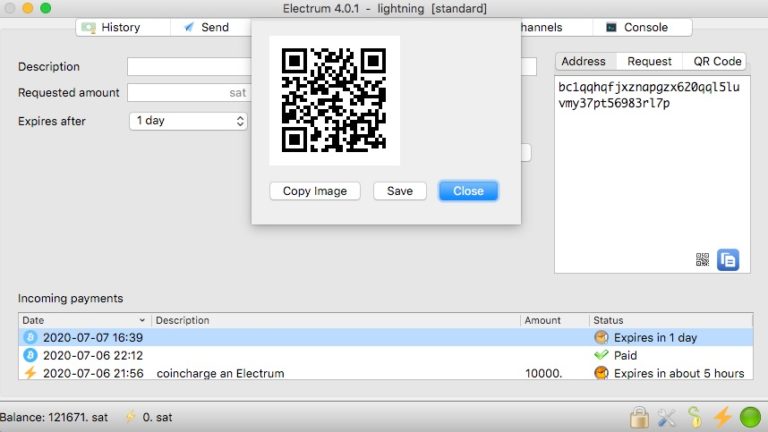Screen dimensions: 768x432
Task: Click the Copy Image button
Action: pos(315,191)
